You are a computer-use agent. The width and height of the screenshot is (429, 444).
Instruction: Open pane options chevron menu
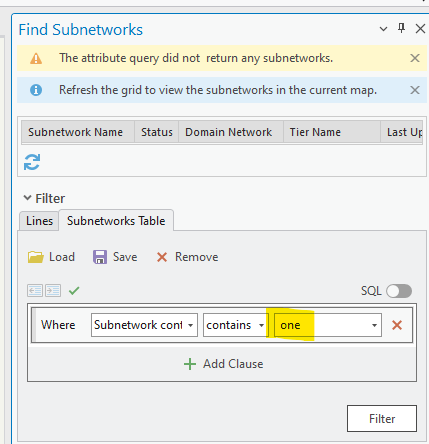pos(383,29)
